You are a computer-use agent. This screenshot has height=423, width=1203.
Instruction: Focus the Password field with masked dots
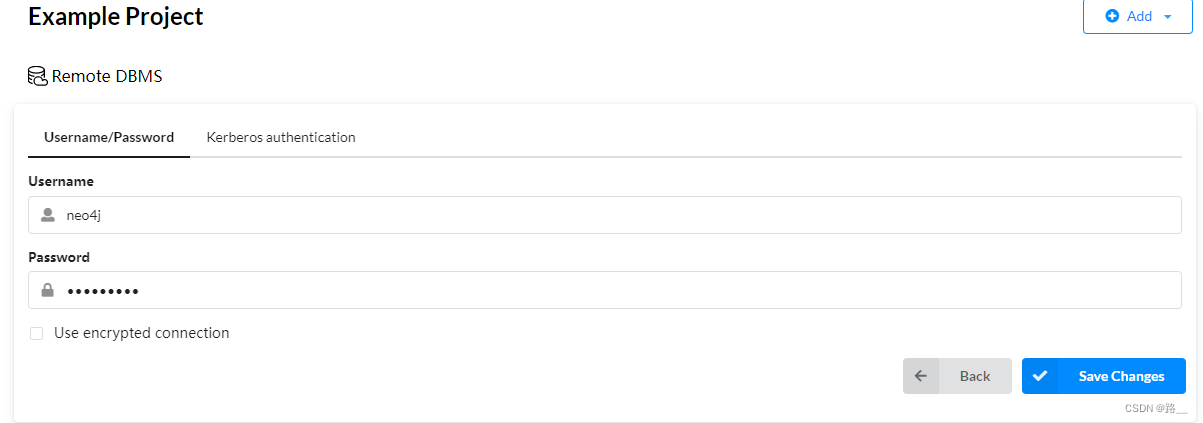tap(605, 290)
